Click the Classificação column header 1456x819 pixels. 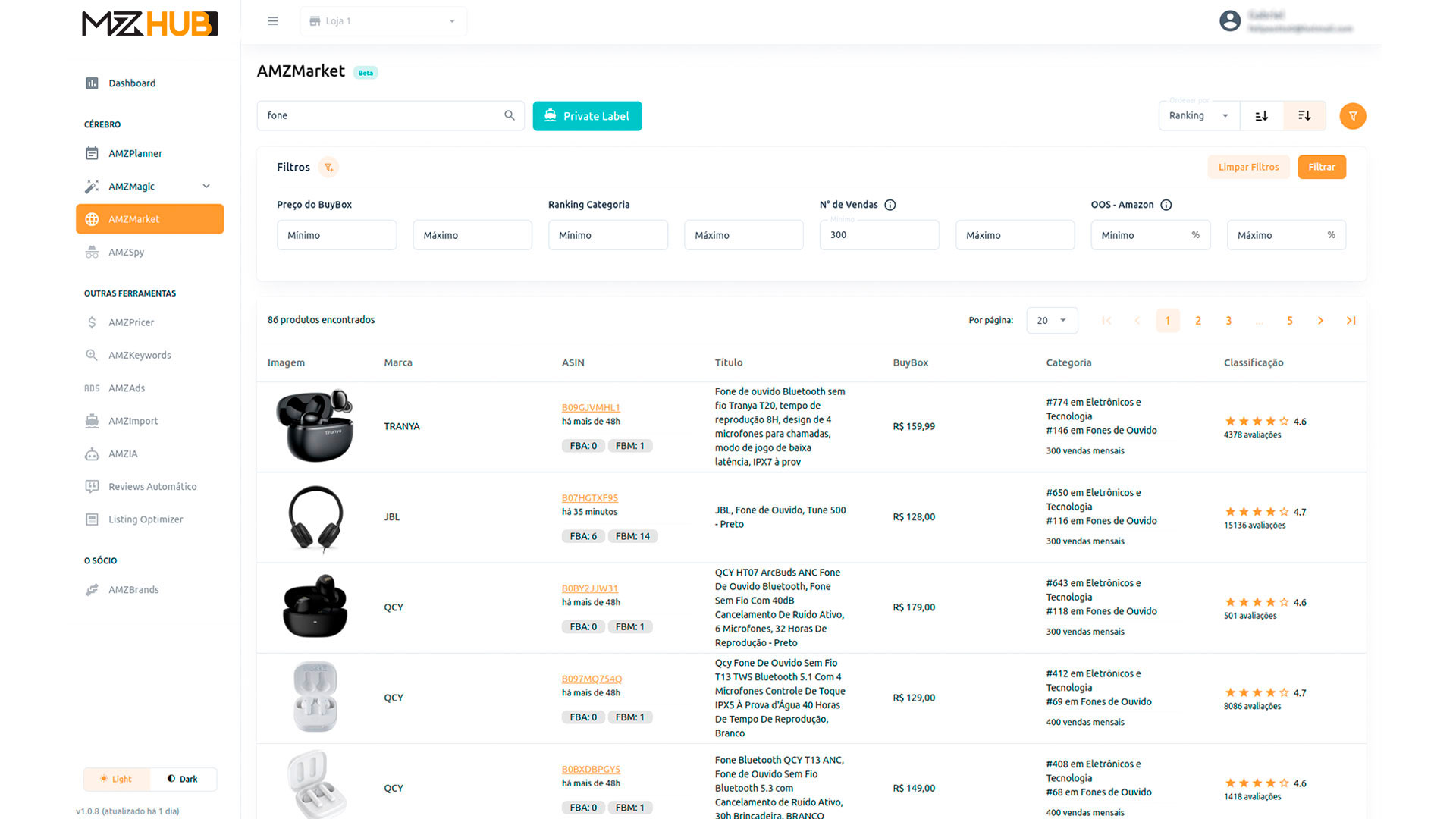tap(1254, 362)
